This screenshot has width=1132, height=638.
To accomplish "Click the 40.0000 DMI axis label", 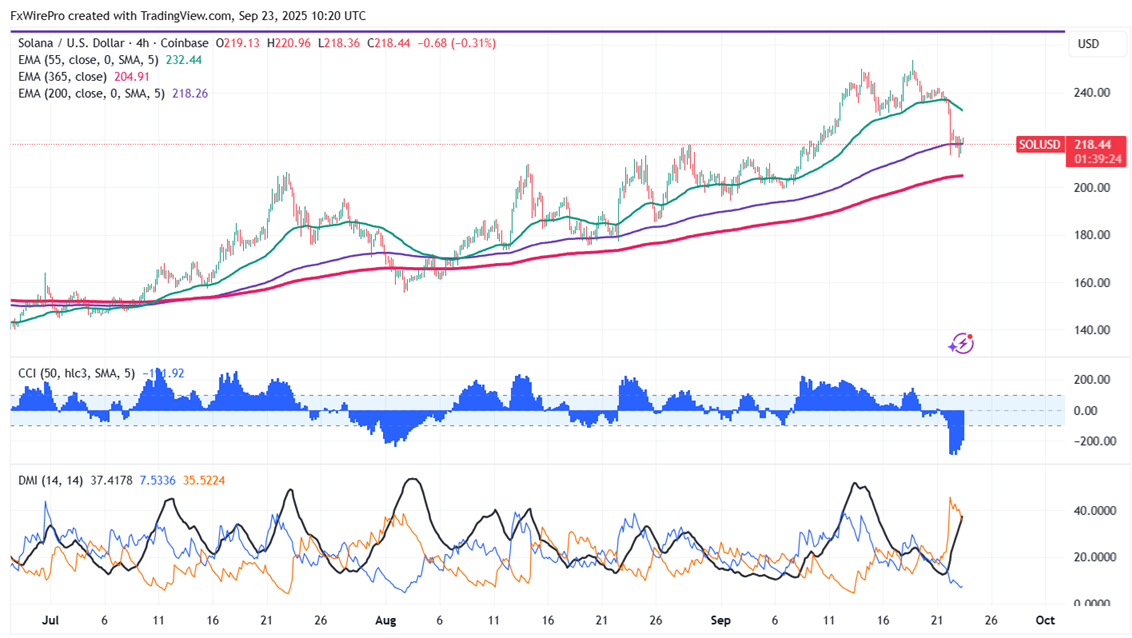I will pyautogui.click(x=1093, y=510).
